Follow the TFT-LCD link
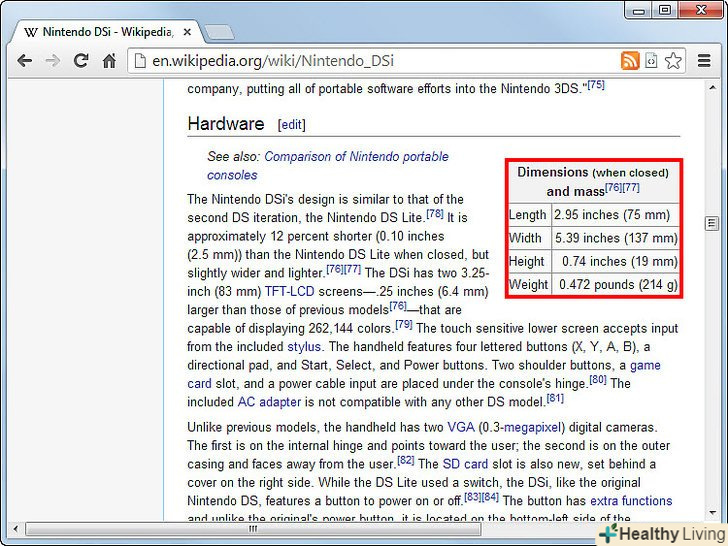This screenshot has width=728, height=546. pyautogui.click(x=289, y=292)
